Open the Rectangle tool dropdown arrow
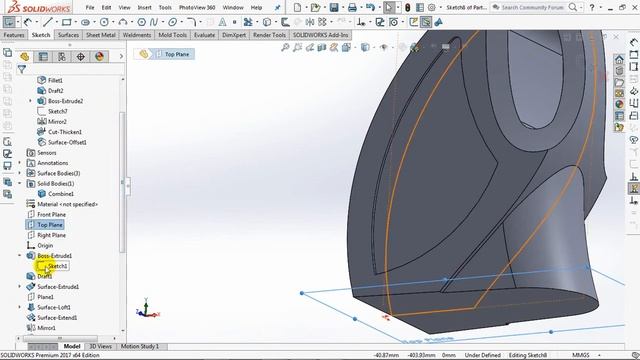Screen dimensions: 640x360 coord(75,22)
